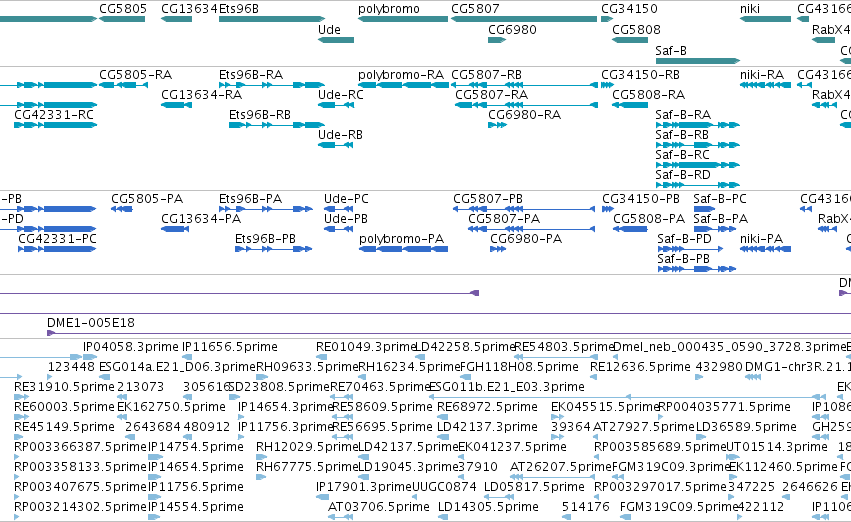Screen dimensions: 851x522
Task: Click the CG5805-RA transcript label
Action: pyautogui.click(x=135, y=74)
